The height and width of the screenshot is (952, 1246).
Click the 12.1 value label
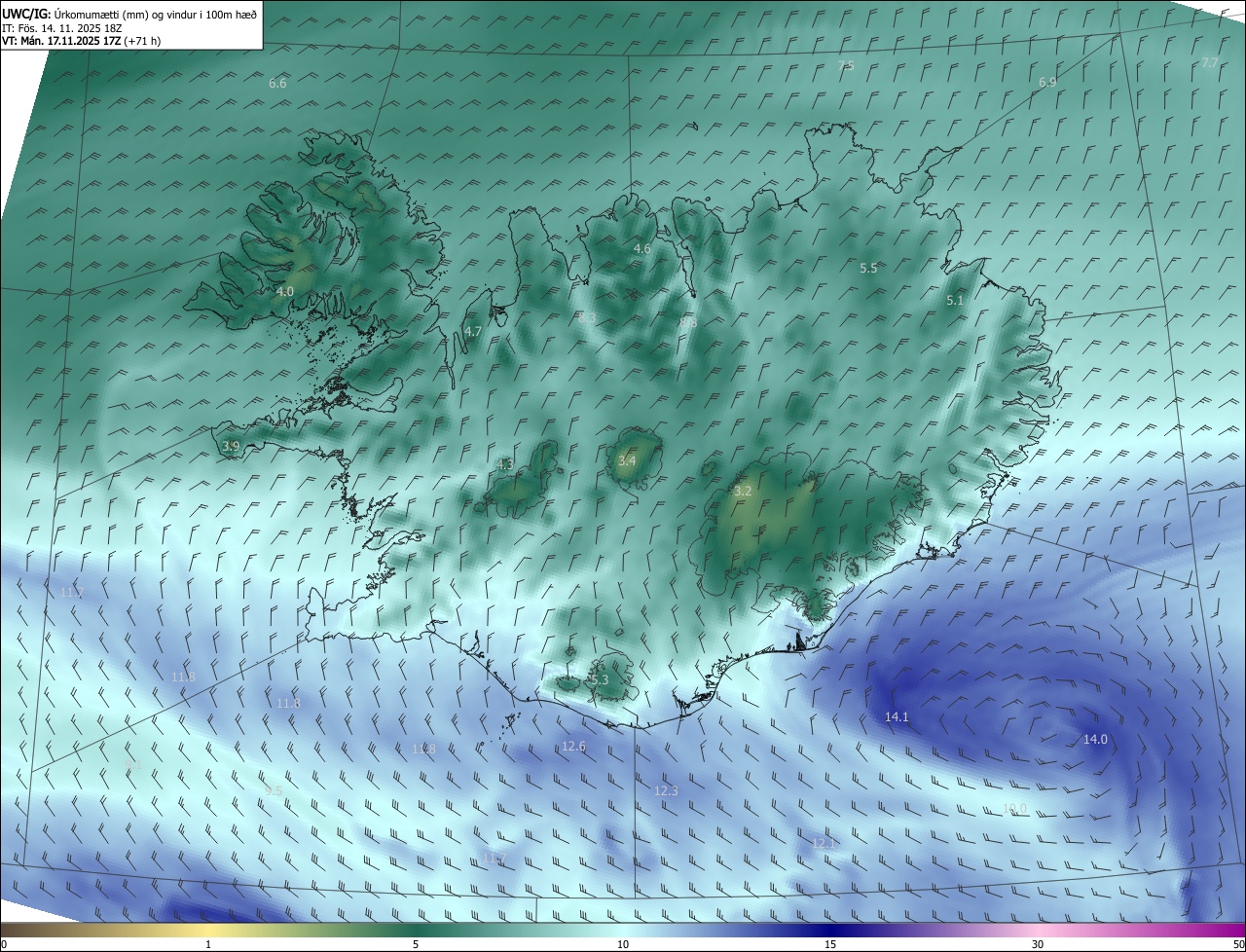pos(824,843)
